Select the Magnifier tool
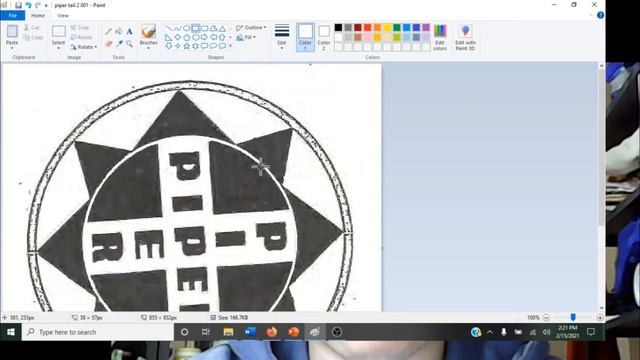Screen dimensions: 640x360 pos(129,44)
